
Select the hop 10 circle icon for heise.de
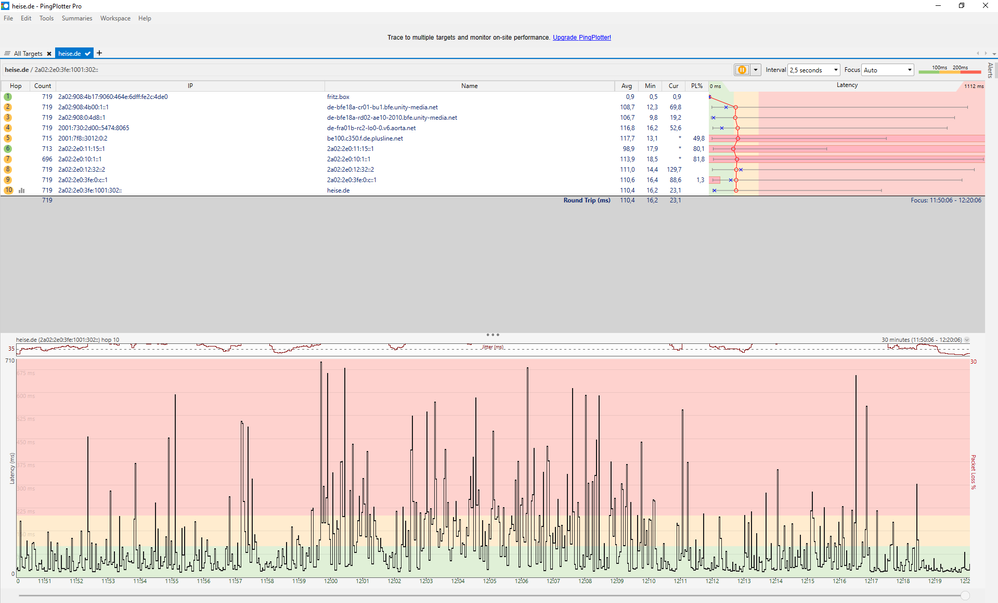[x=8, y=190]
